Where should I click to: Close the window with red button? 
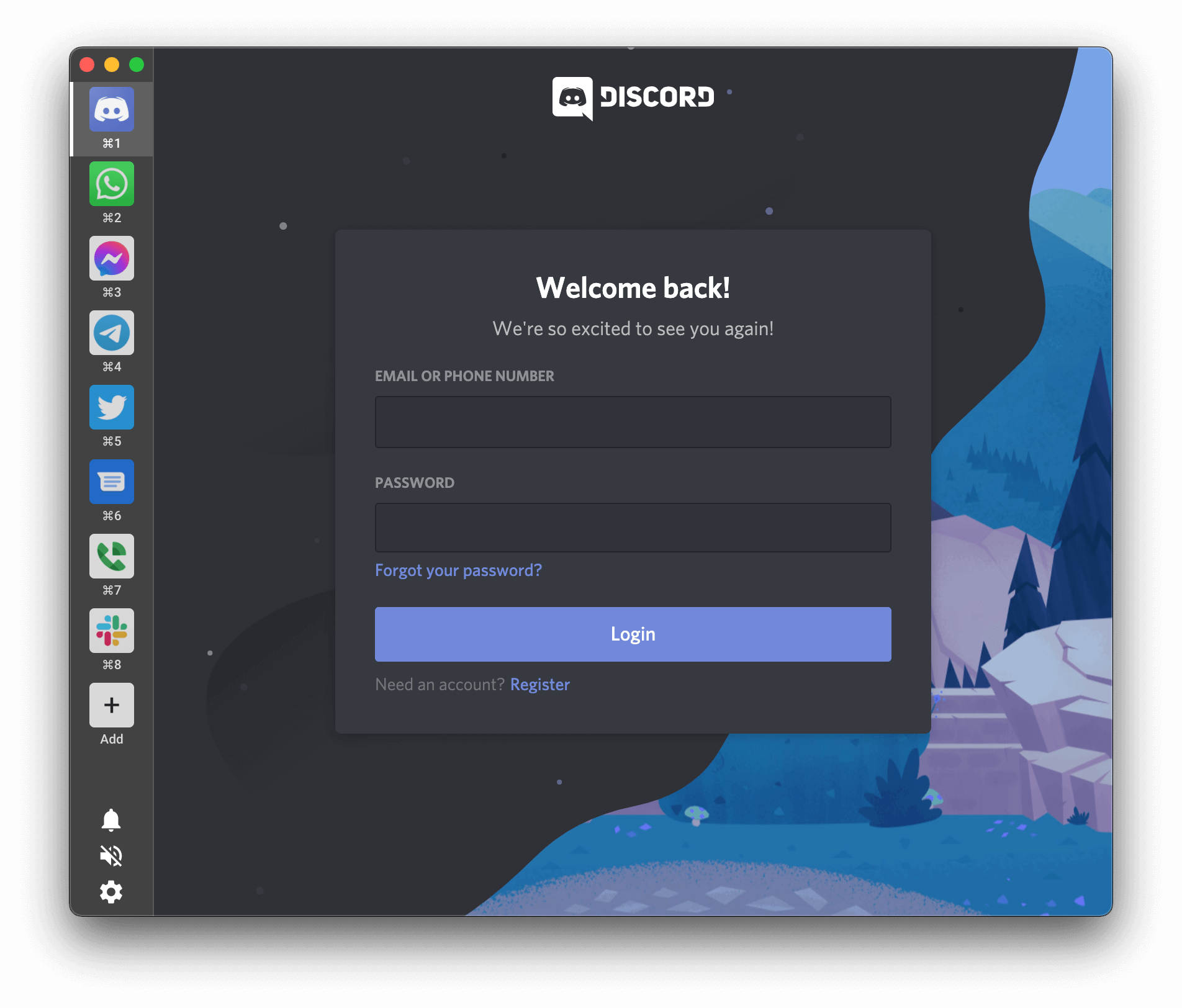(x=87, y=65)
